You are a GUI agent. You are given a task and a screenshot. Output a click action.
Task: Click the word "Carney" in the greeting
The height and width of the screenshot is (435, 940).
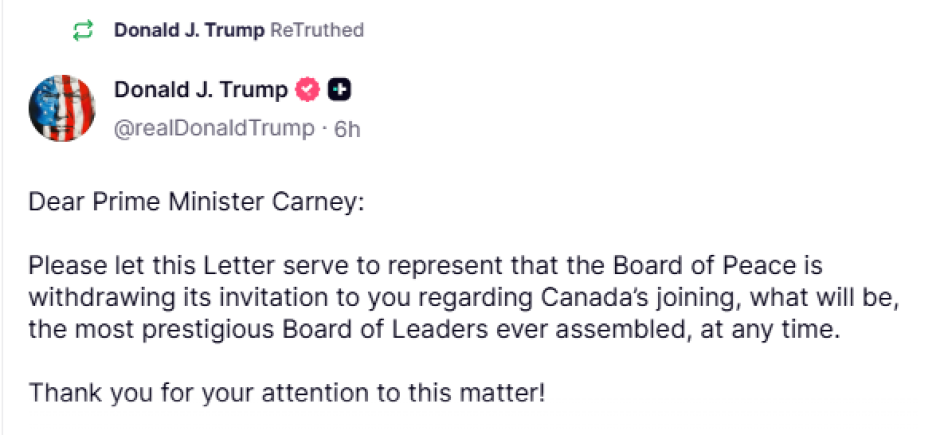[x=320, y=202]
